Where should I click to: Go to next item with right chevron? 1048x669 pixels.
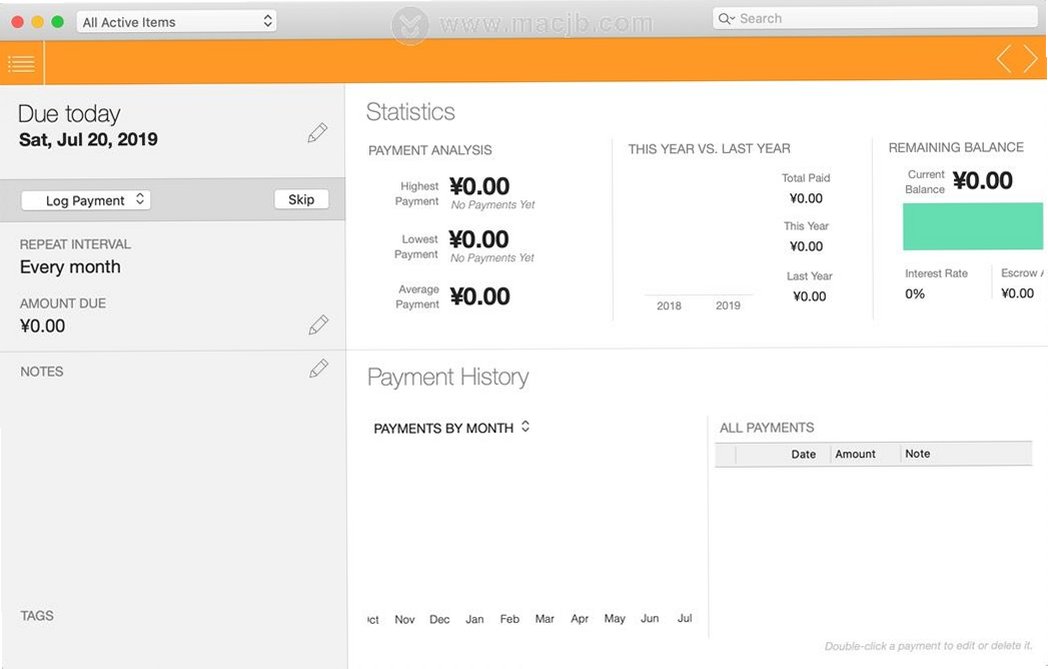[x=1030, y=59]
